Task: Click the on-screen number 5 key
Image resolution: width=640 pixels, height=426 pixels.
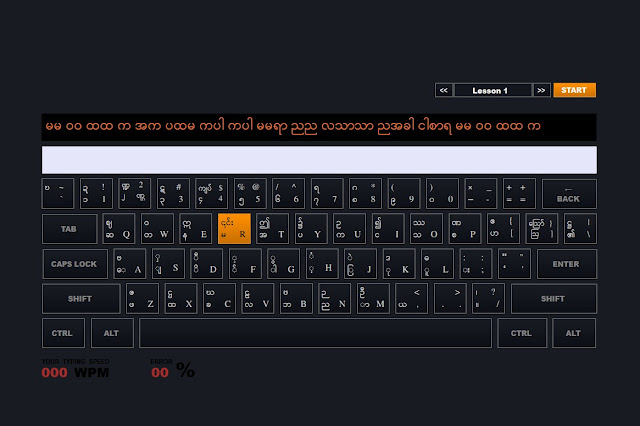Action: (250, 193)
